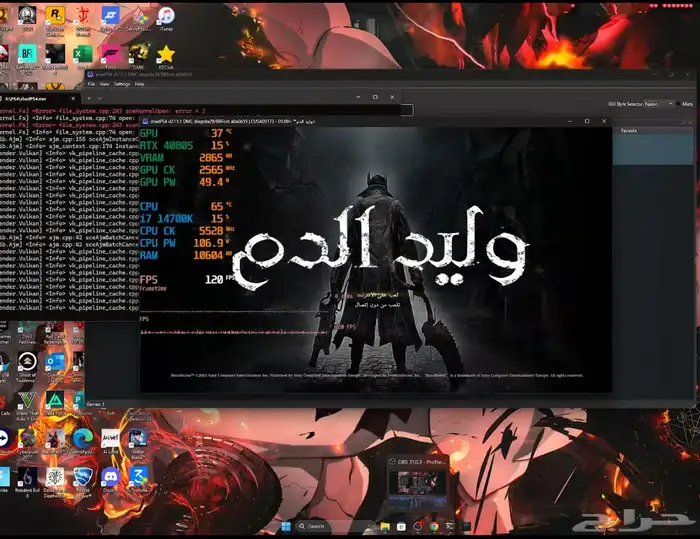This screenshot has width=700, height=539.
Task: Add a new terminal tab with plus
Action: (89, 98)
